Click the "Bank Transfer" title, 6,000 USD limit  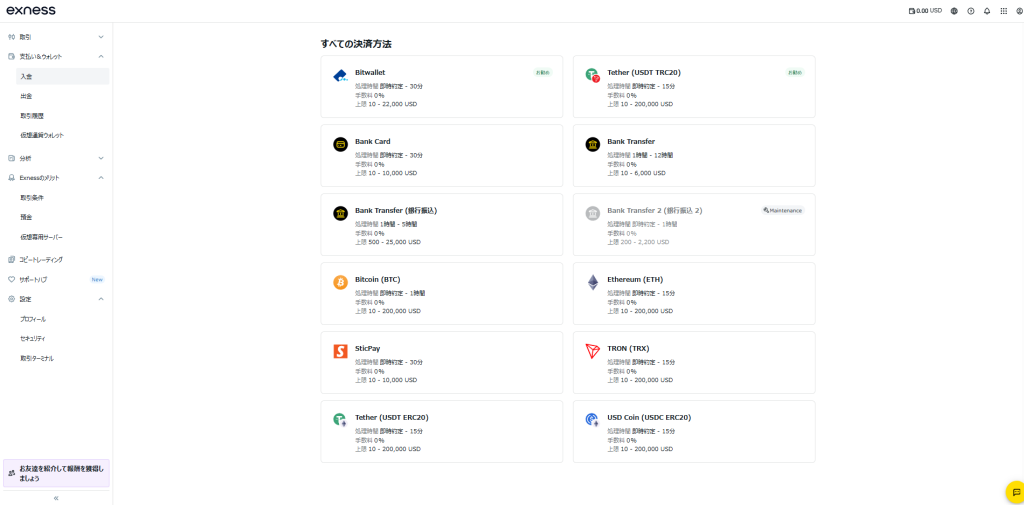[631, 141]
